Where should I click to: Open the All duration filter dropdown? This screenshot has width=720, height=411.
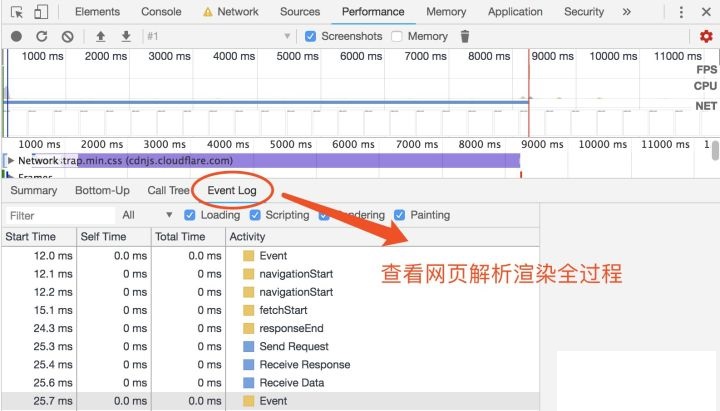[147, 215]
